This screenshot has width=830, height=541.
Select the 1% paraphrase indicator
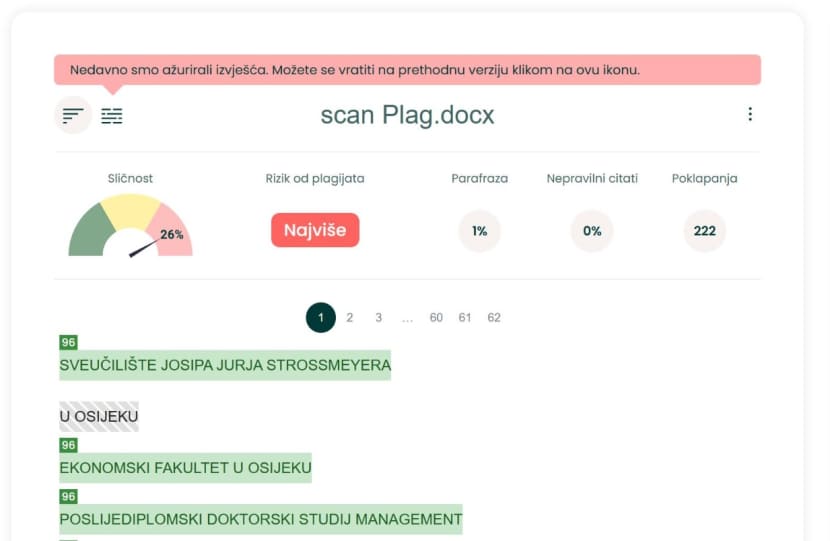pyautogui.click(x=480, y=231)
